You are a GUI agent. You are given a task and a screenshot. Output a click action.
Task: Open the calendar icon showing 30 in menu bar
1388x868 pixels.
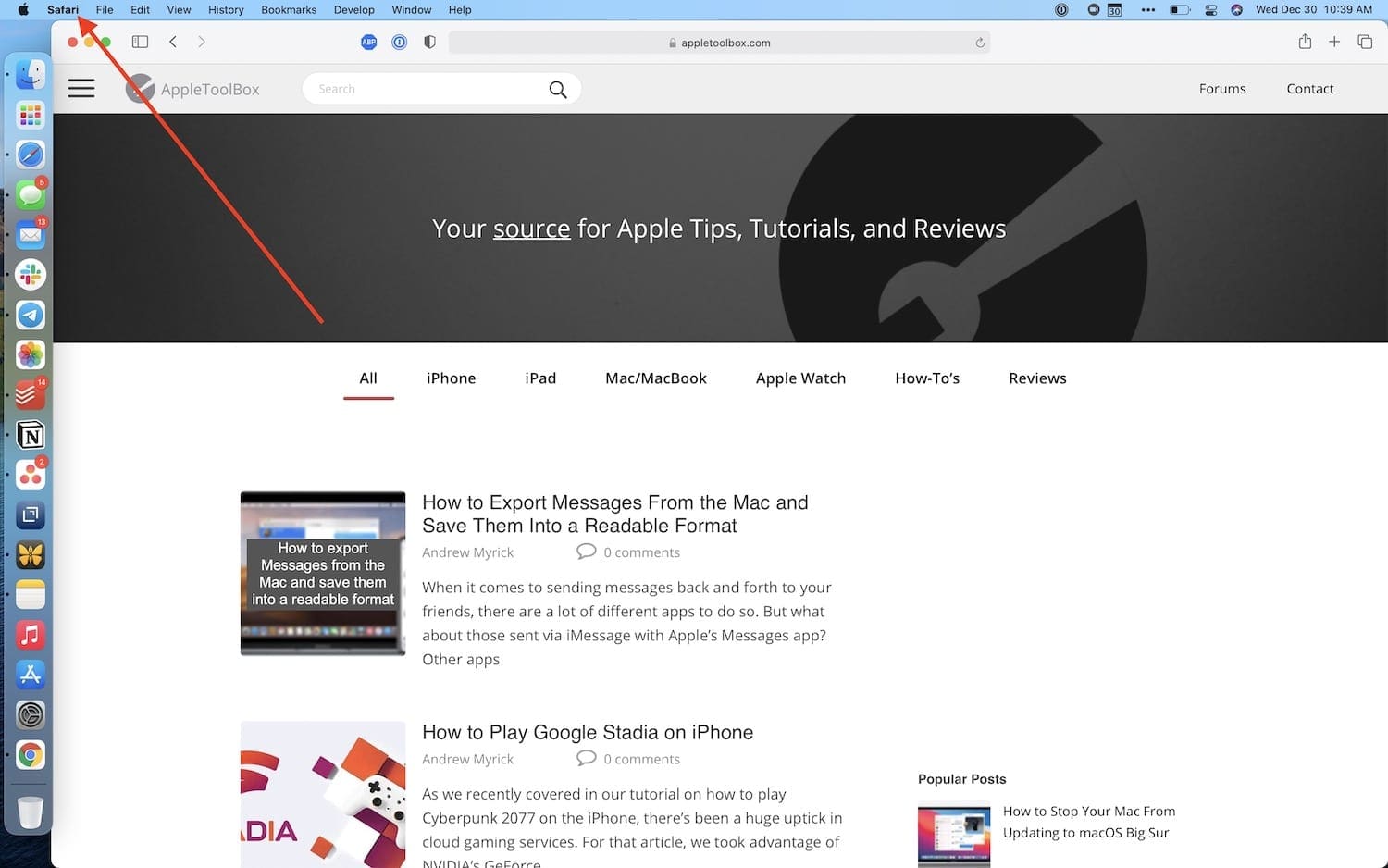click(x=1115, y=10)
